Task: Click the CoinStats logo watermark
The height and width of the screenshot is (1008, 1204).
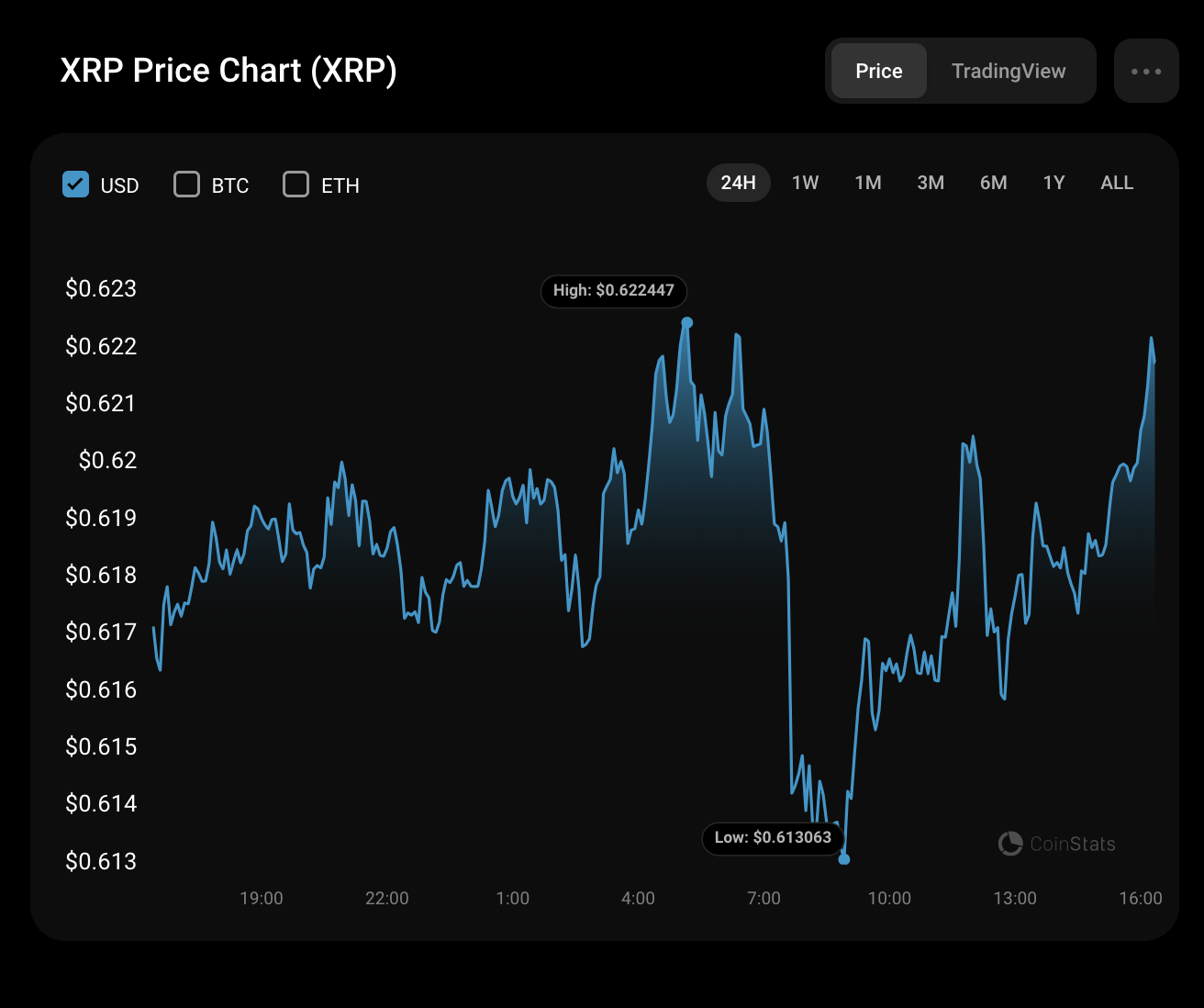Action: (x=1057, y=844)
